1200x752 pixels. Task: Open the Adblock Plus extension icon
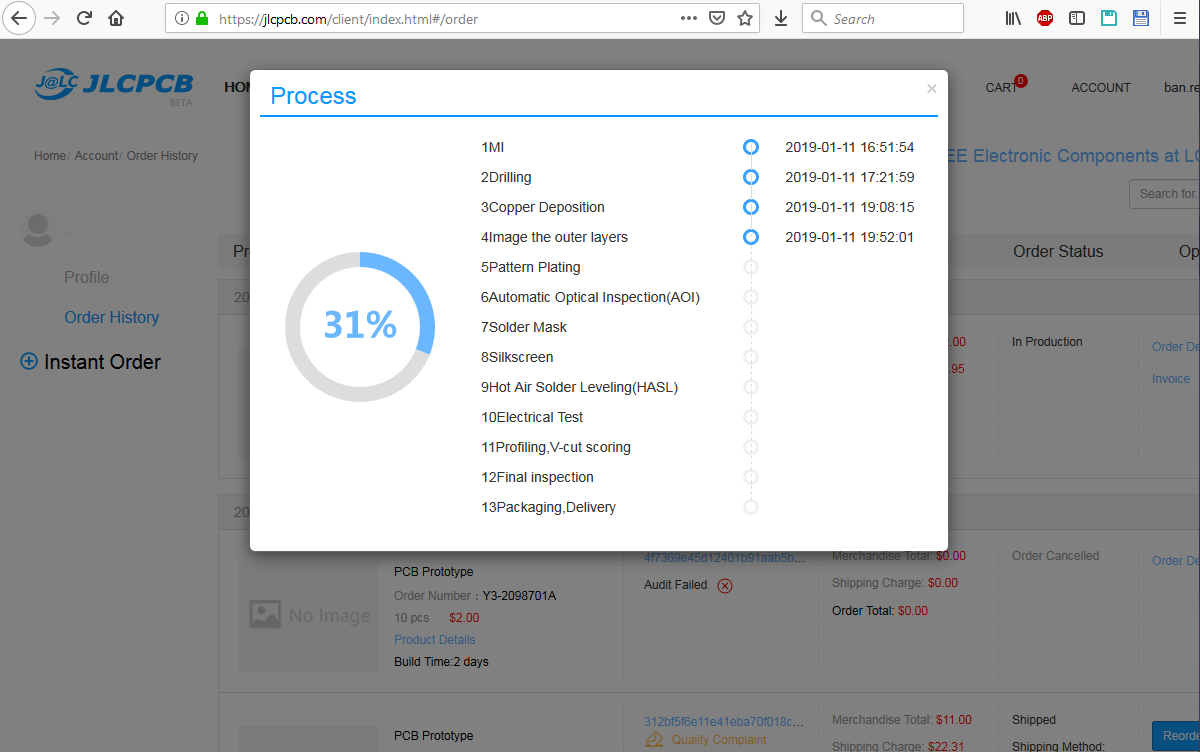1045,18
